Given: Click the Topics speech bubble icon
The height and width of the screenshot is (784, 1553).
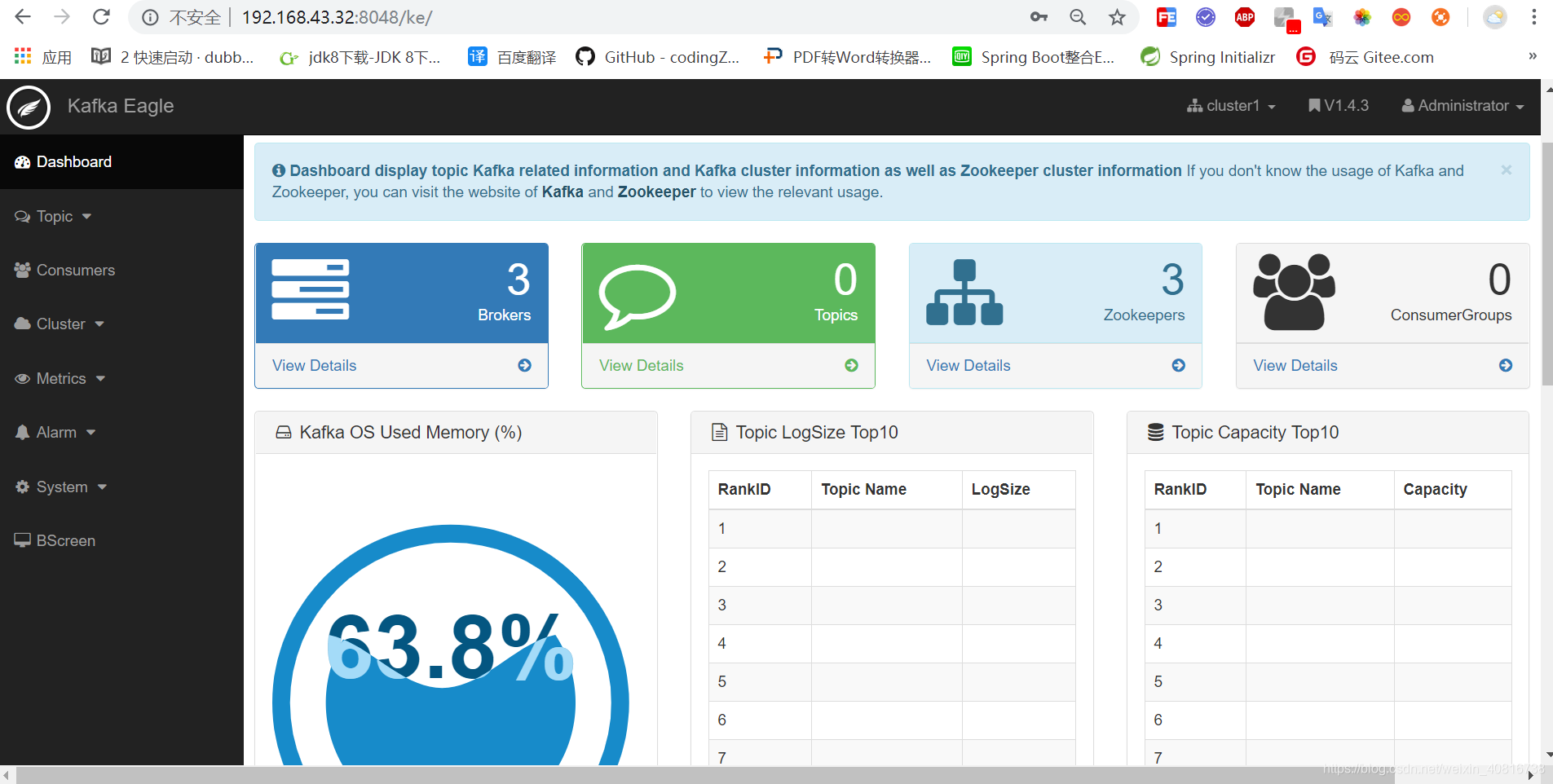Looking at the screenshot, I should (637, 296).
